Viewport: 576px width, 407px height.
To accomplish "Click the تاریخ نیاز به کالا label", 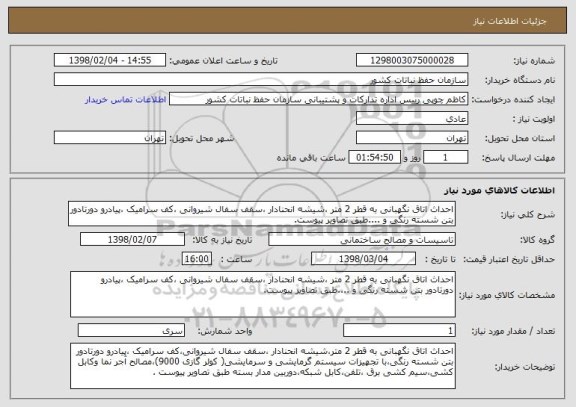I will [223, 240].
